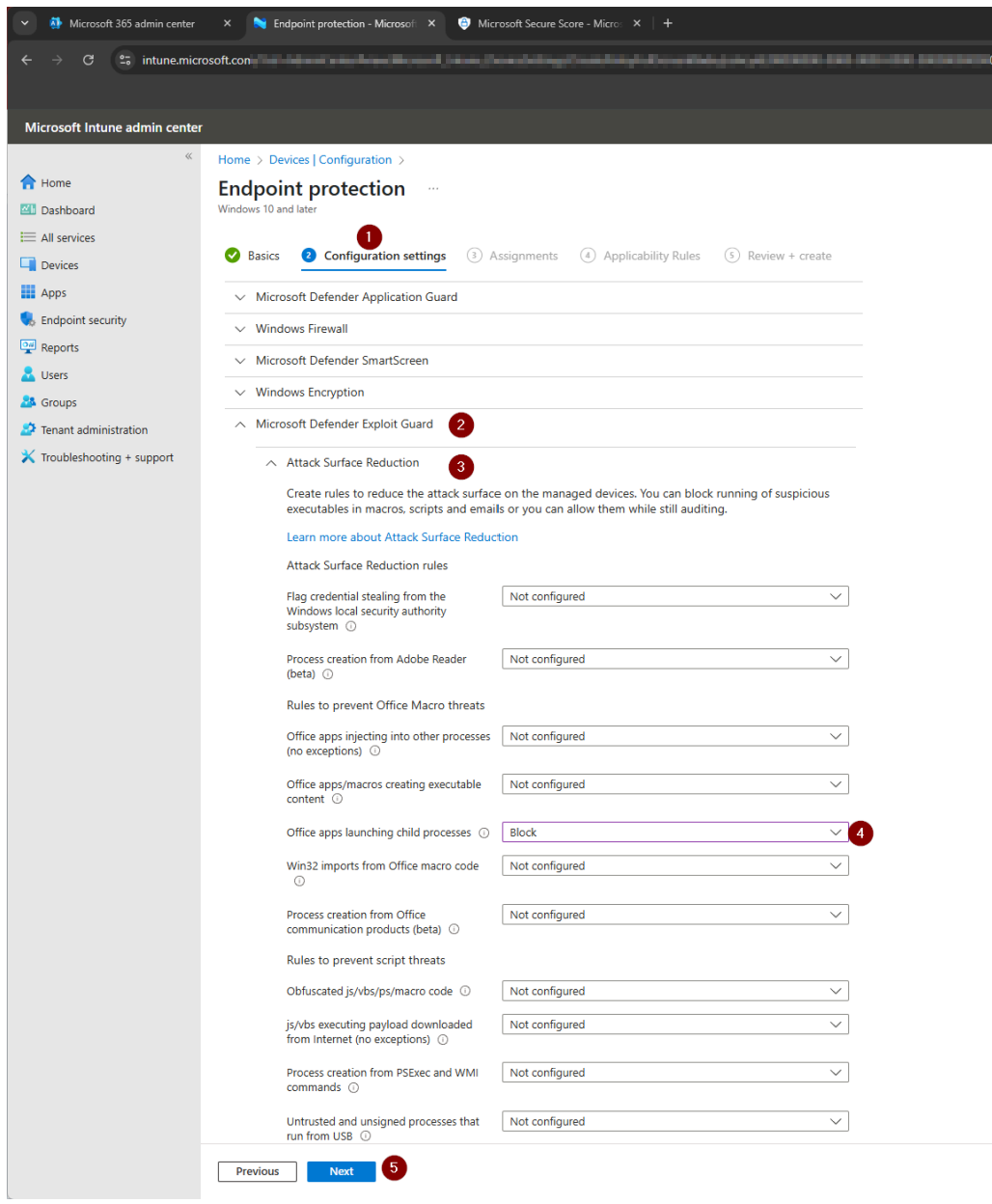
Task: Select the Configuration settings step
Action: point(373,256)
